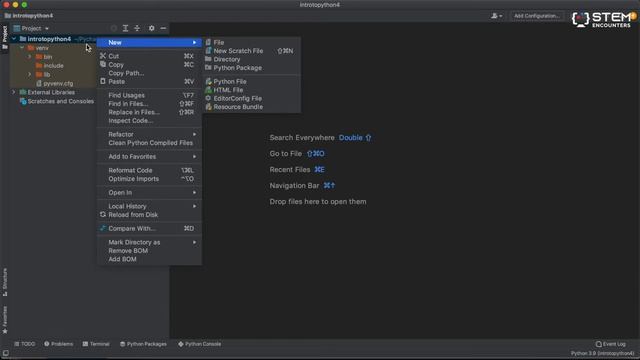
Task: Click Add Configuration... button
Action: click(x=537, y=16)
